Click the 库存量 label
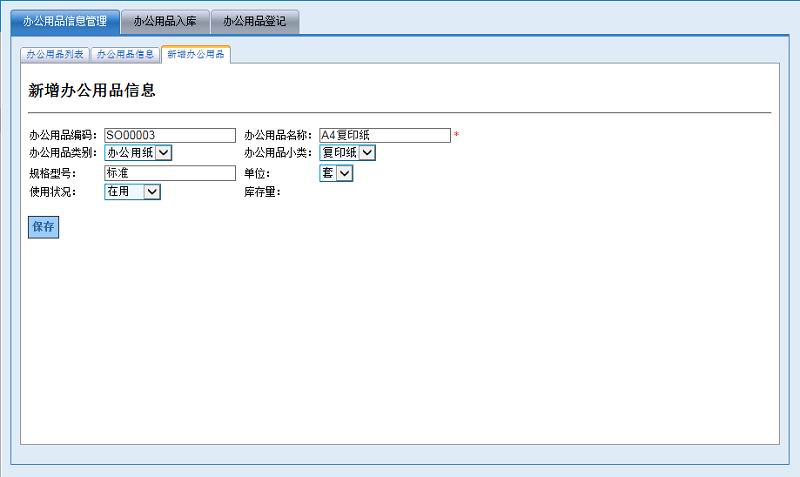Image resolution: width=800 pixels, height=477 pixels. pyautogui.click(x=262, y=192)
